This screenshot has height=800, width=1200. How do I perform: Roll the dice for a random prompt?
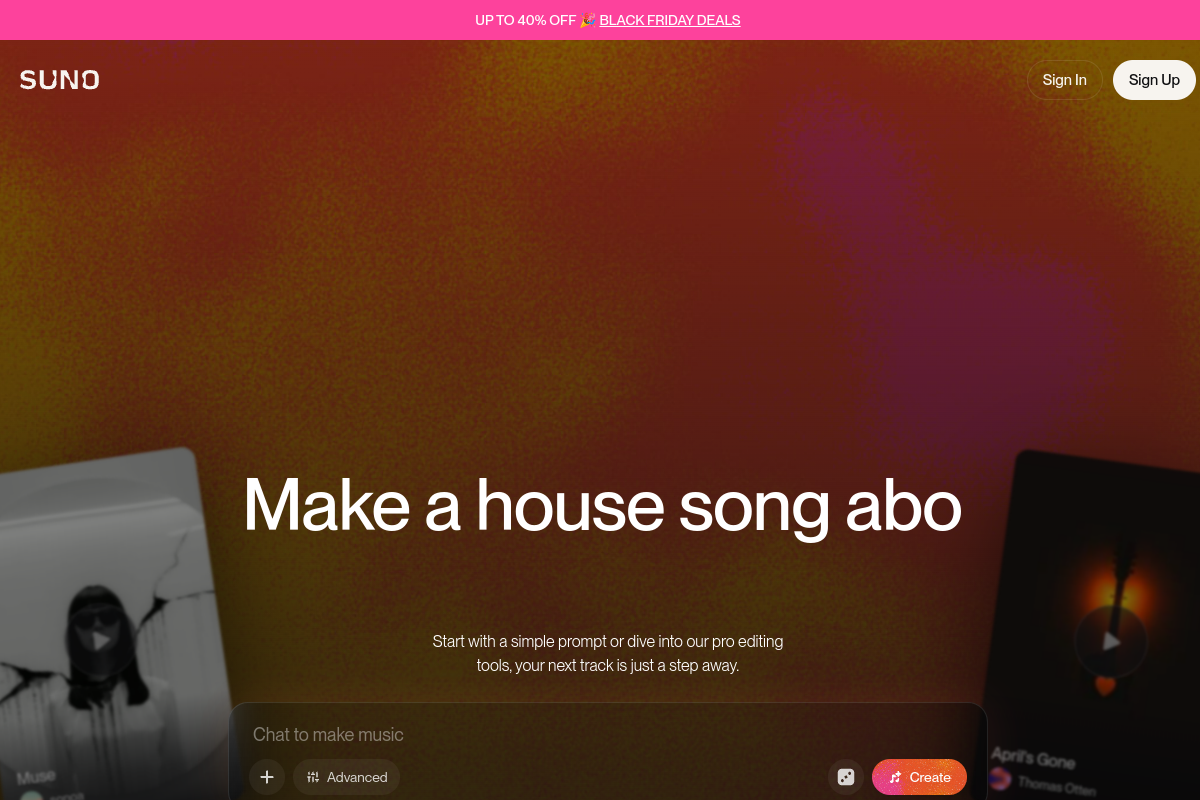point(845,777)
